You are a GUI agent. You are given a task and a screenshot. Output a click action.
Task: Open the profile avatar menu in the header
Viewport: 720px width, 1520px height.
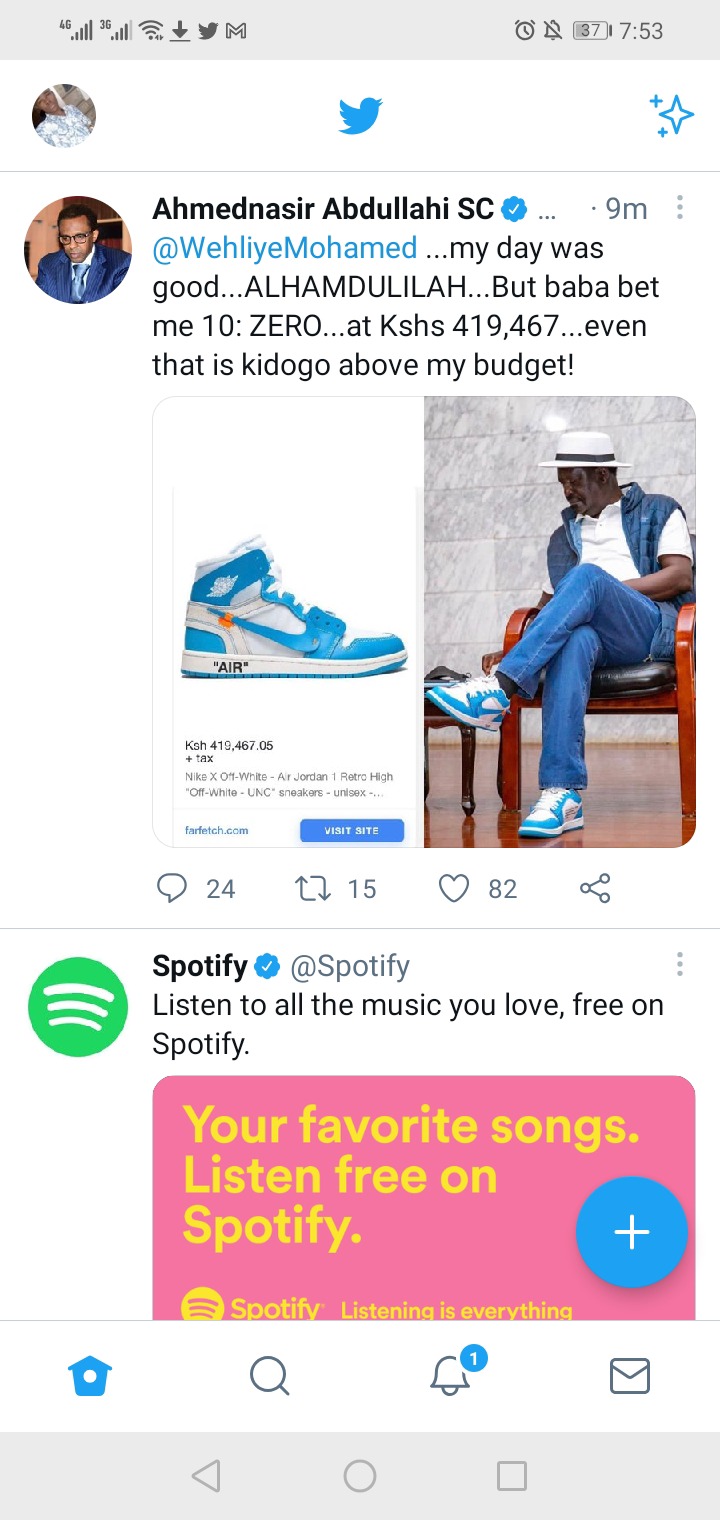64,116
